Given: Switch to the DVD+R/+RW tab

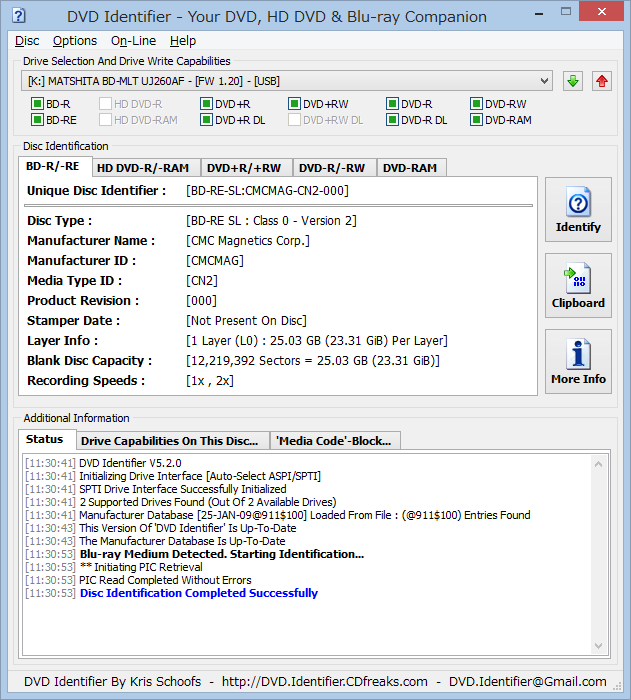Looking at the screenshot, I should 245,168.
